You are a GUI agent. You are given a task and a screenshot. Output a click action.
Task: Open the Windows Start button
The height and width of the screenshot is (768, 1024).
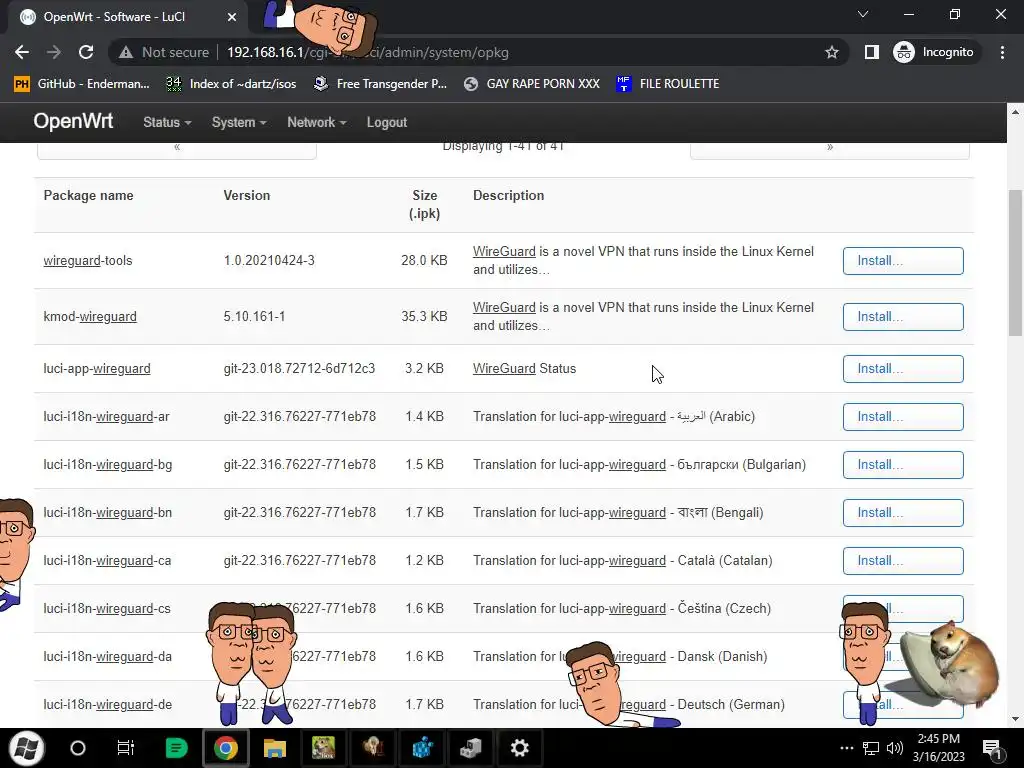pos(27,748)
